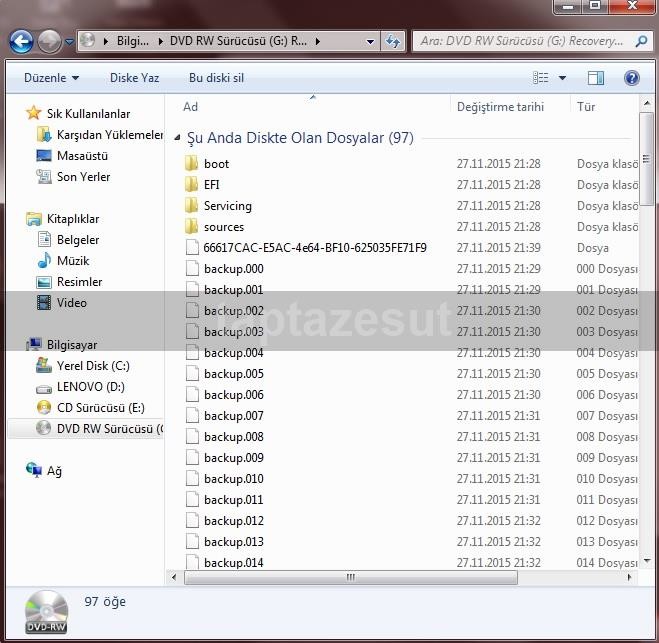This screenshot has width=659, height=643.
Task: Toggle the preview pane icon
Action: 596,78
